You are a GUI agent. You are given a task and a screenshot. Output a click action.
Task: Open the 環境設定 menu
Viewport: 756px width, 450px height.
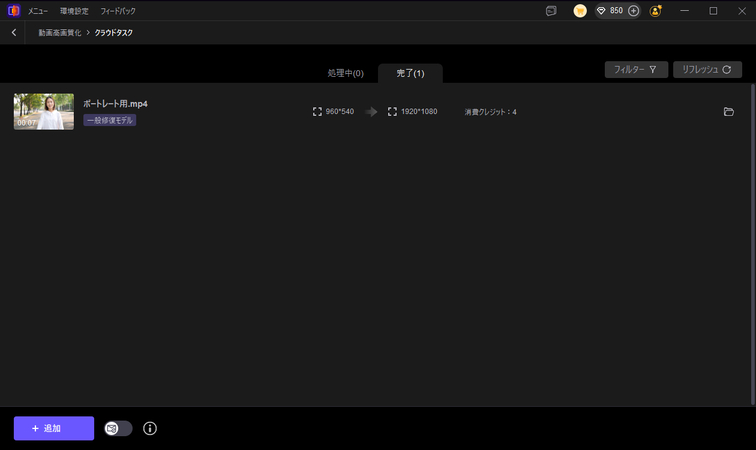click(x=74, y=10)
